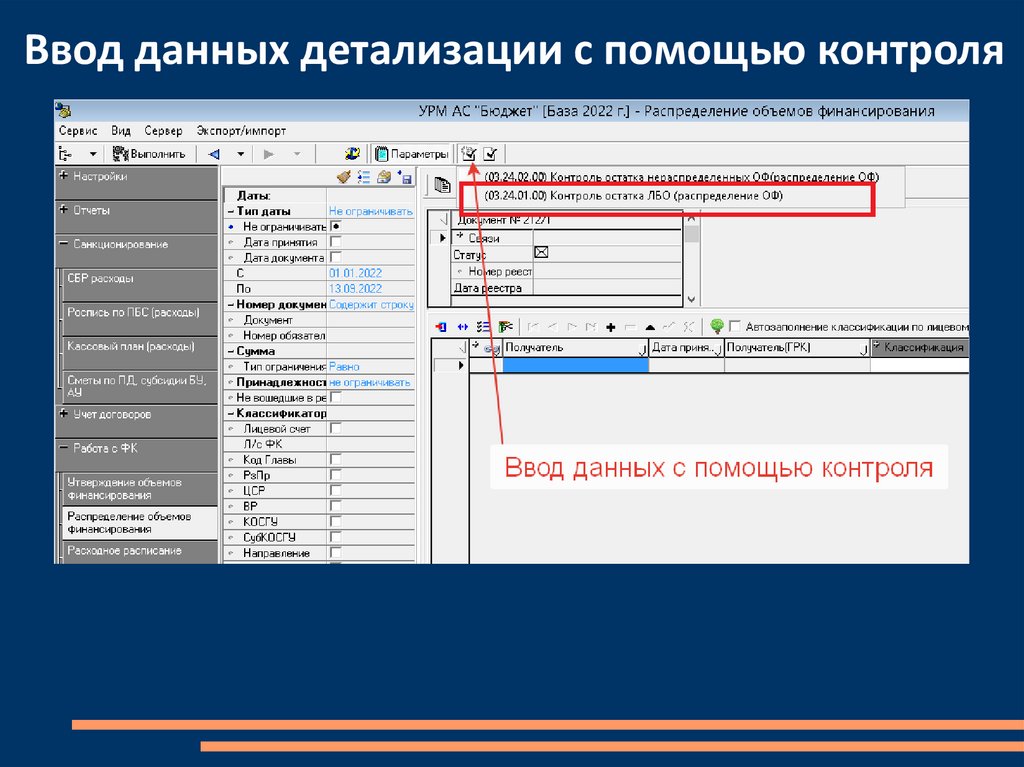Open the Экспорт/импорт menu
Viewport: 1024px width, 767px height.
pyautogui.click(x=241, y=130)
